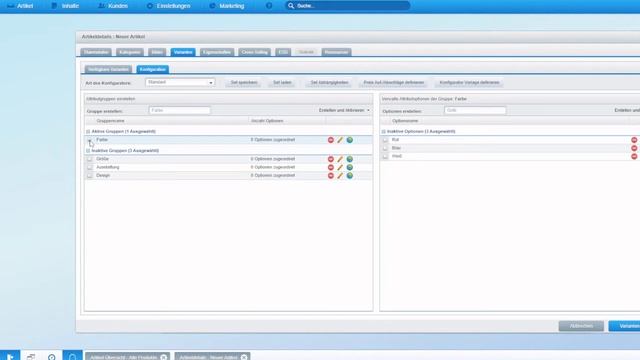
Task: Click the Abbrechen button
Action: pos(581,326)
